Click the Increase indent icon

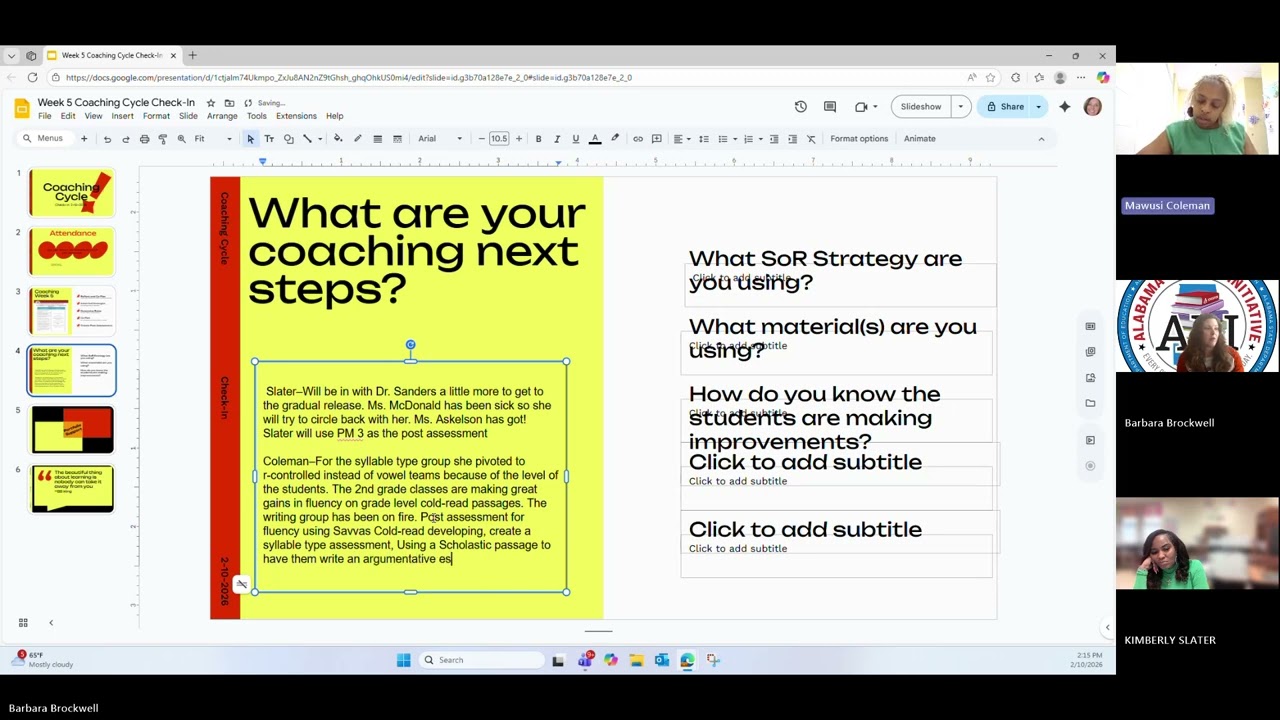(x=792, y=139)
